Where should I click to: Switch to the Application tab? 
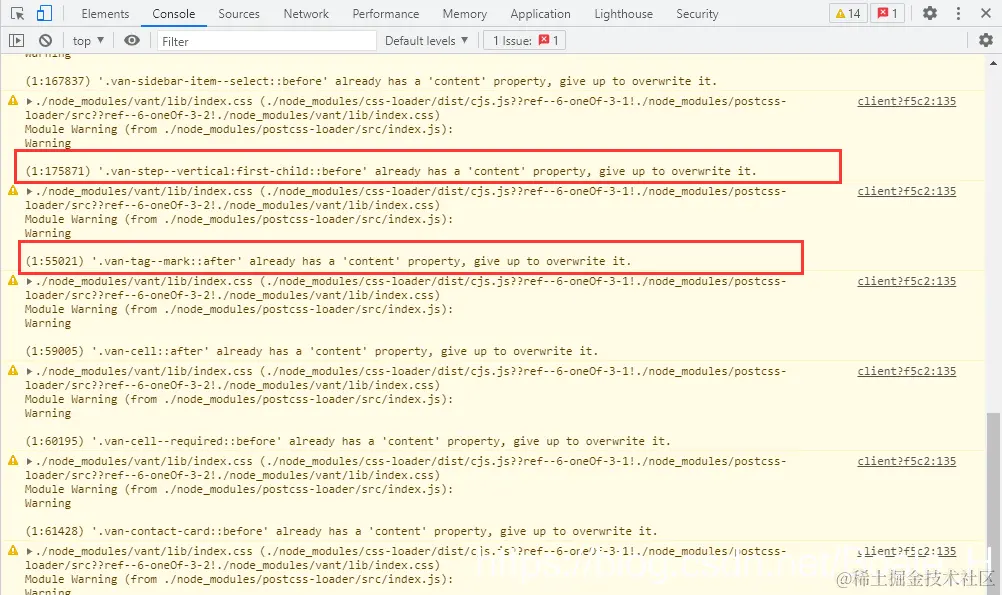540,13
